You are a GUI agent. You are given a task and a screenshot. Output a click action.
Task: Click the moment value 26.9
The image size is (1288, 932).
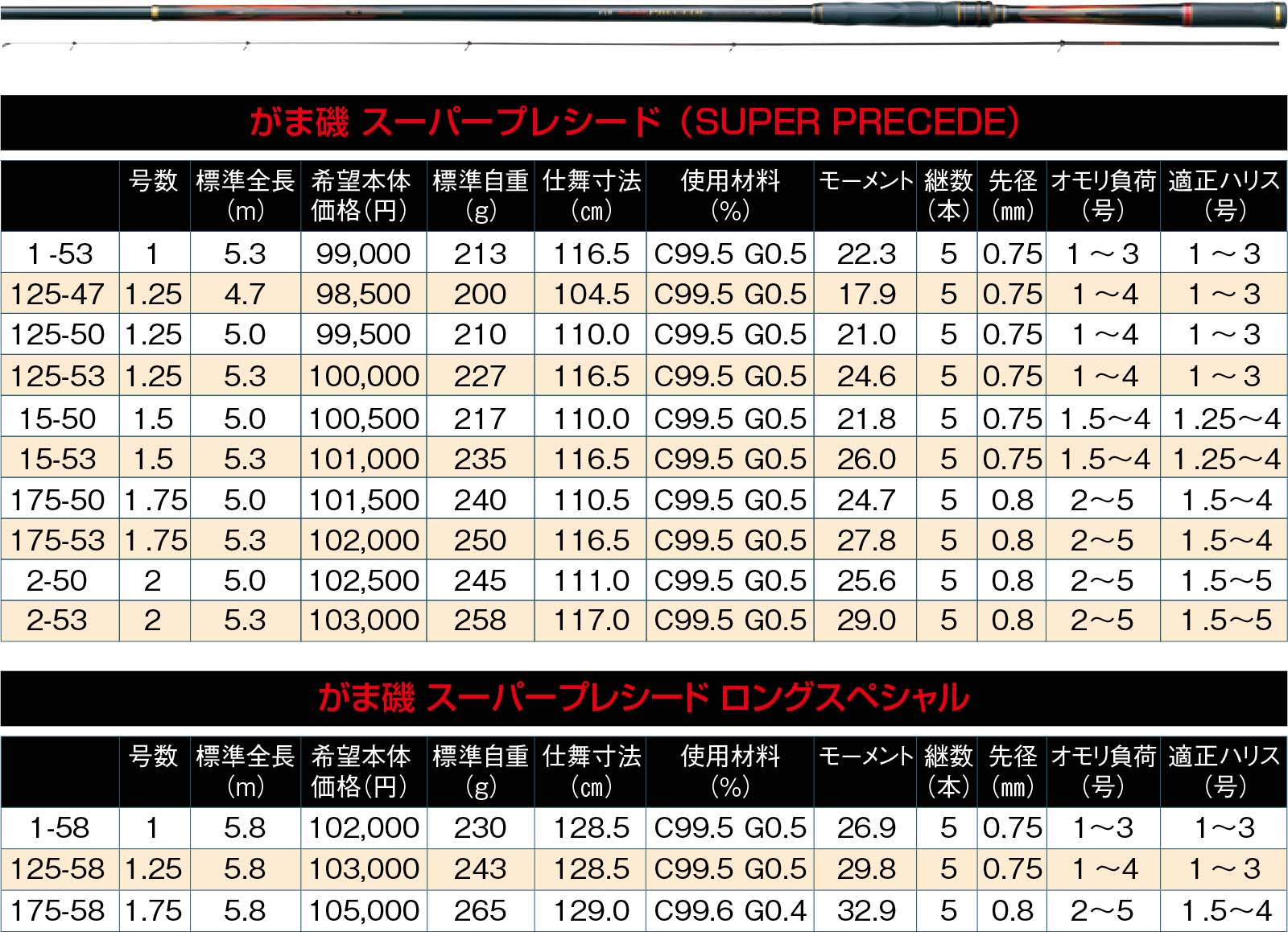click(866, 827)
